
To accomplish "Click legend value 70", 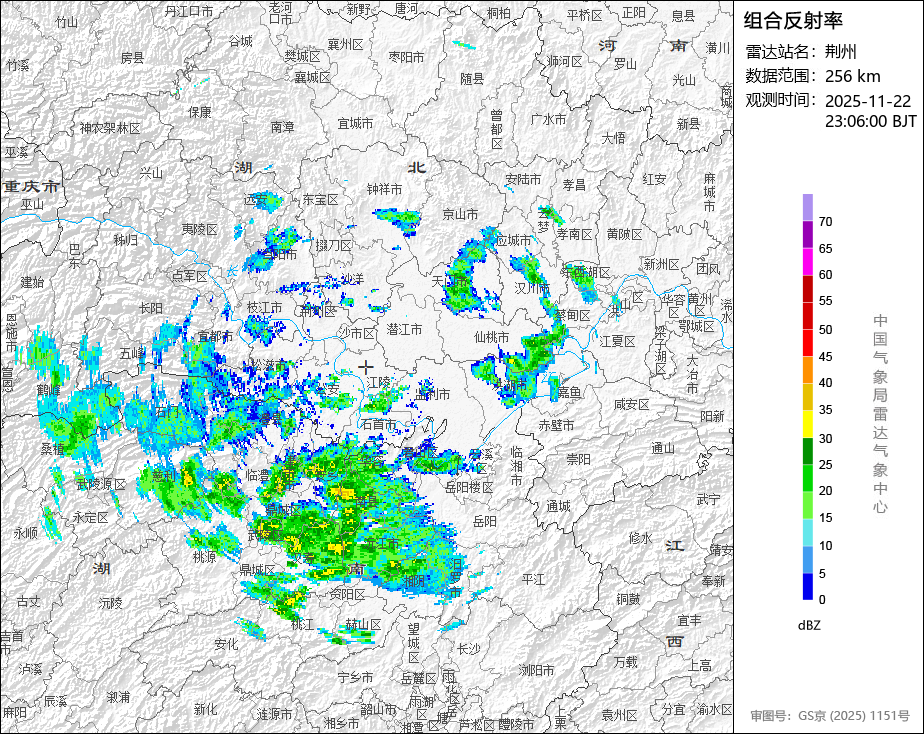I will pyautogui.click(x=825, y=221).
